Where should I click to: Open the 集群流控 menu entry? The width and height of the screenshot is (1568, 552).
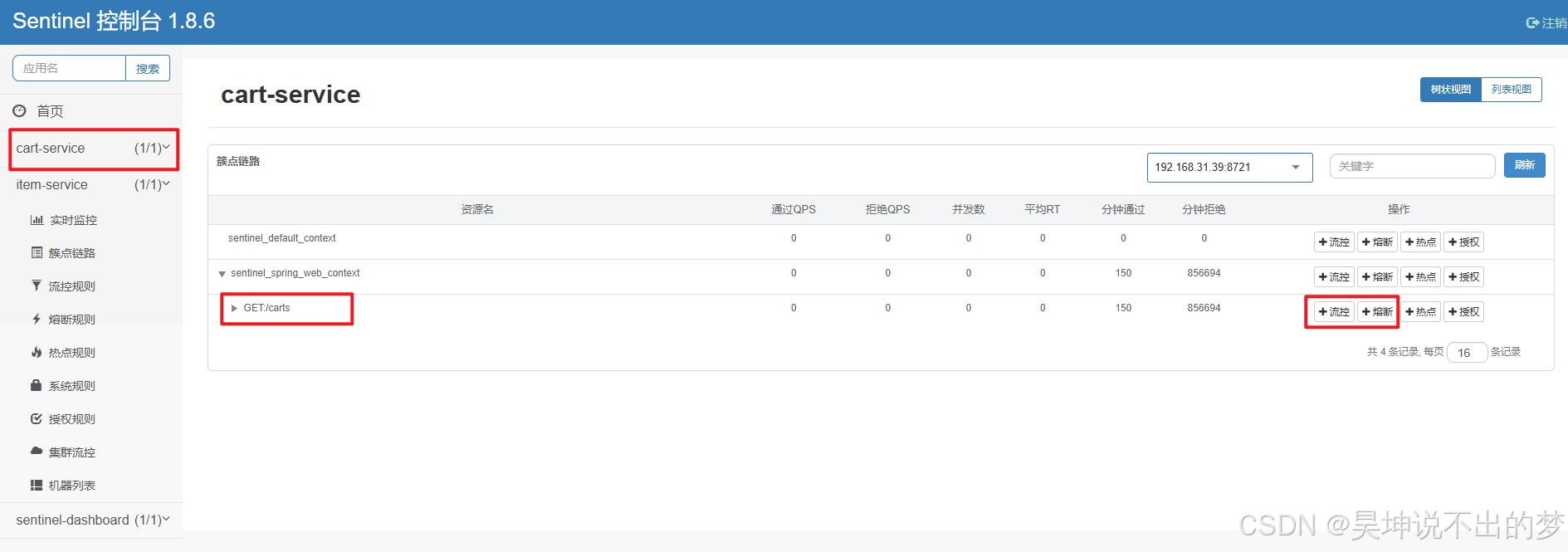pyautogui.click(x=71, y=452)
